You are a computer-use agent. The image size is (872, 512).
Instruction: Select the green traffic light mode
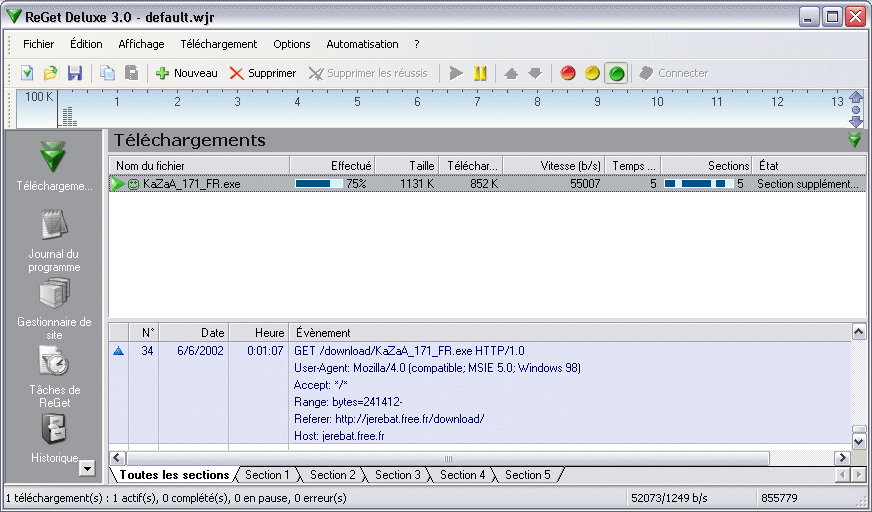click(616, 73)
